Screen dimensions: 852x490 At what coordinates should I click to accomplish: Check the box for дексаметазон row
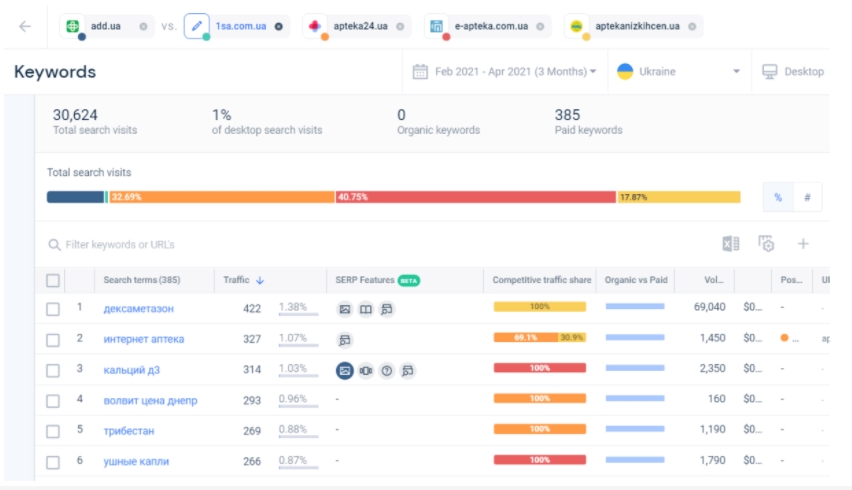coord(54,309)
